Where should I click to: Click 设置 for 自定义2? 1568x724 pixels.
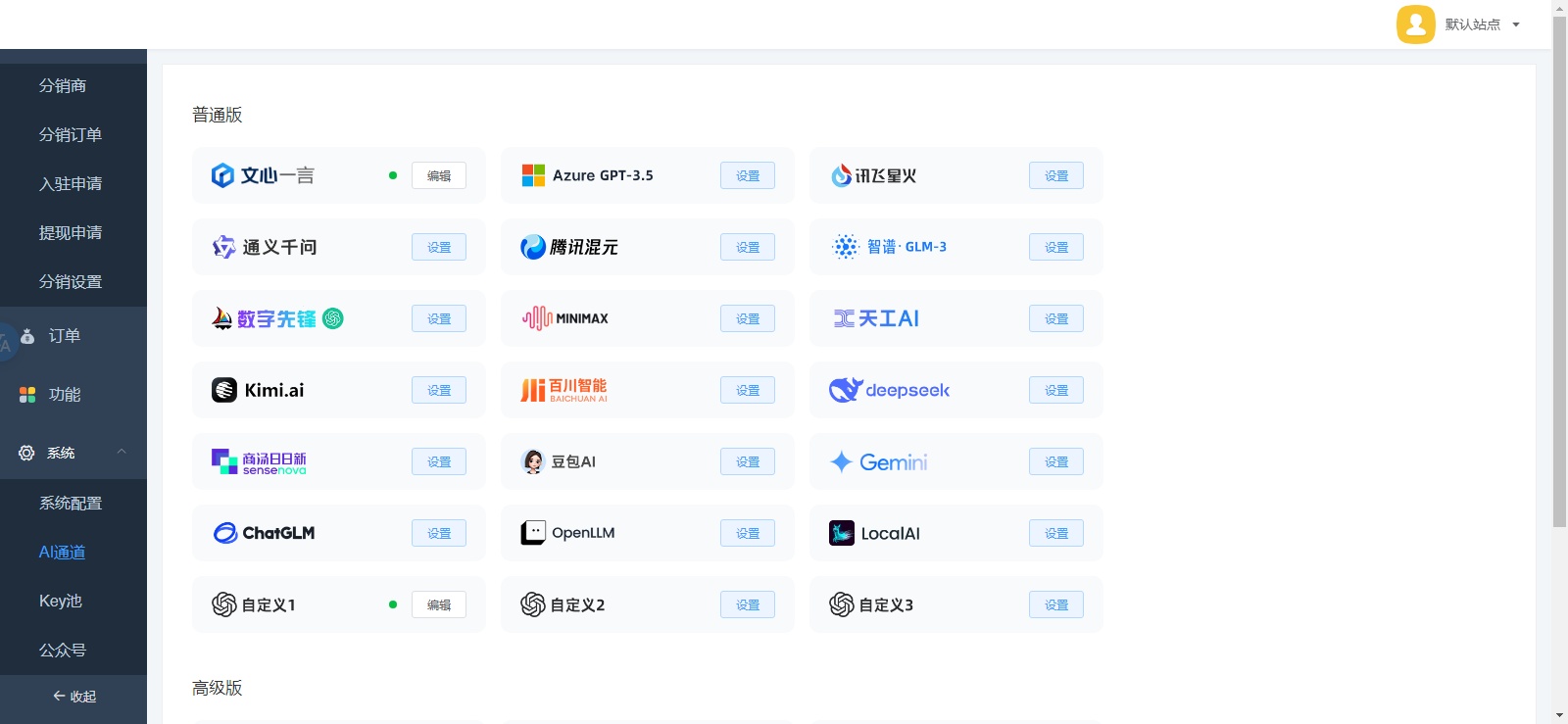pyautogui.click(x=748, y=604)
